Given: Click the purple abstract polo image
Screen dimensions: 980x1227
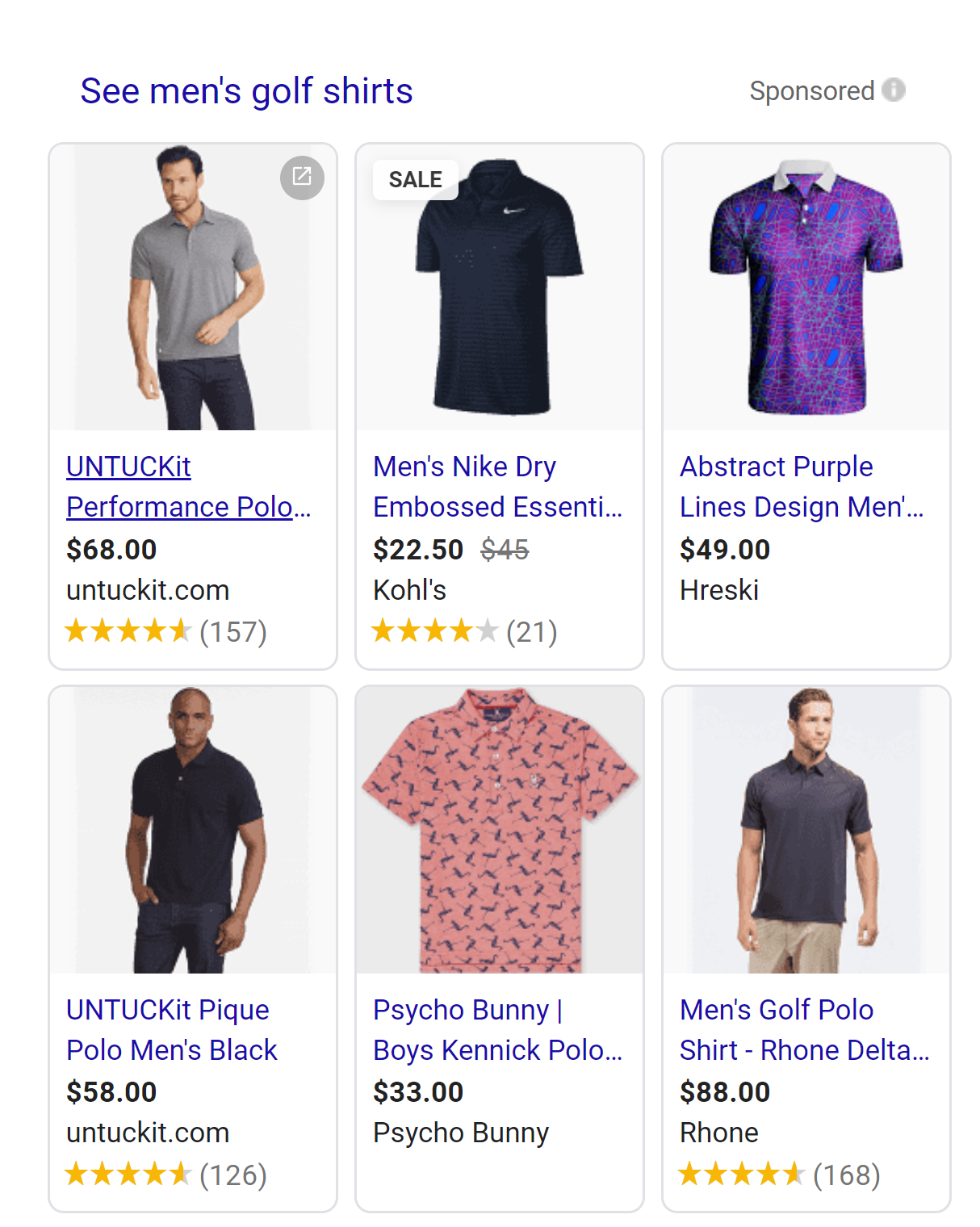Looking at the screenshot, I should (806, 288).
